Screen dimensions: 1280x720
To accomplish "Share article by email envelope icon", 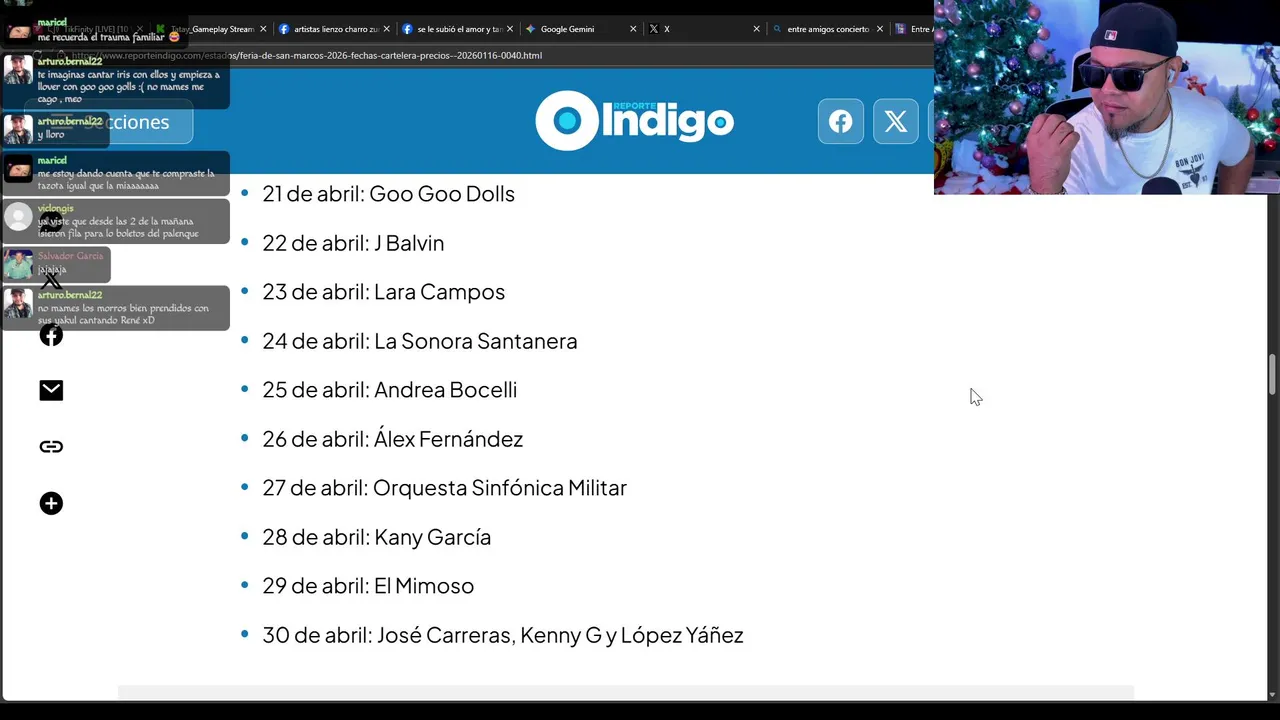I will 51,390.
